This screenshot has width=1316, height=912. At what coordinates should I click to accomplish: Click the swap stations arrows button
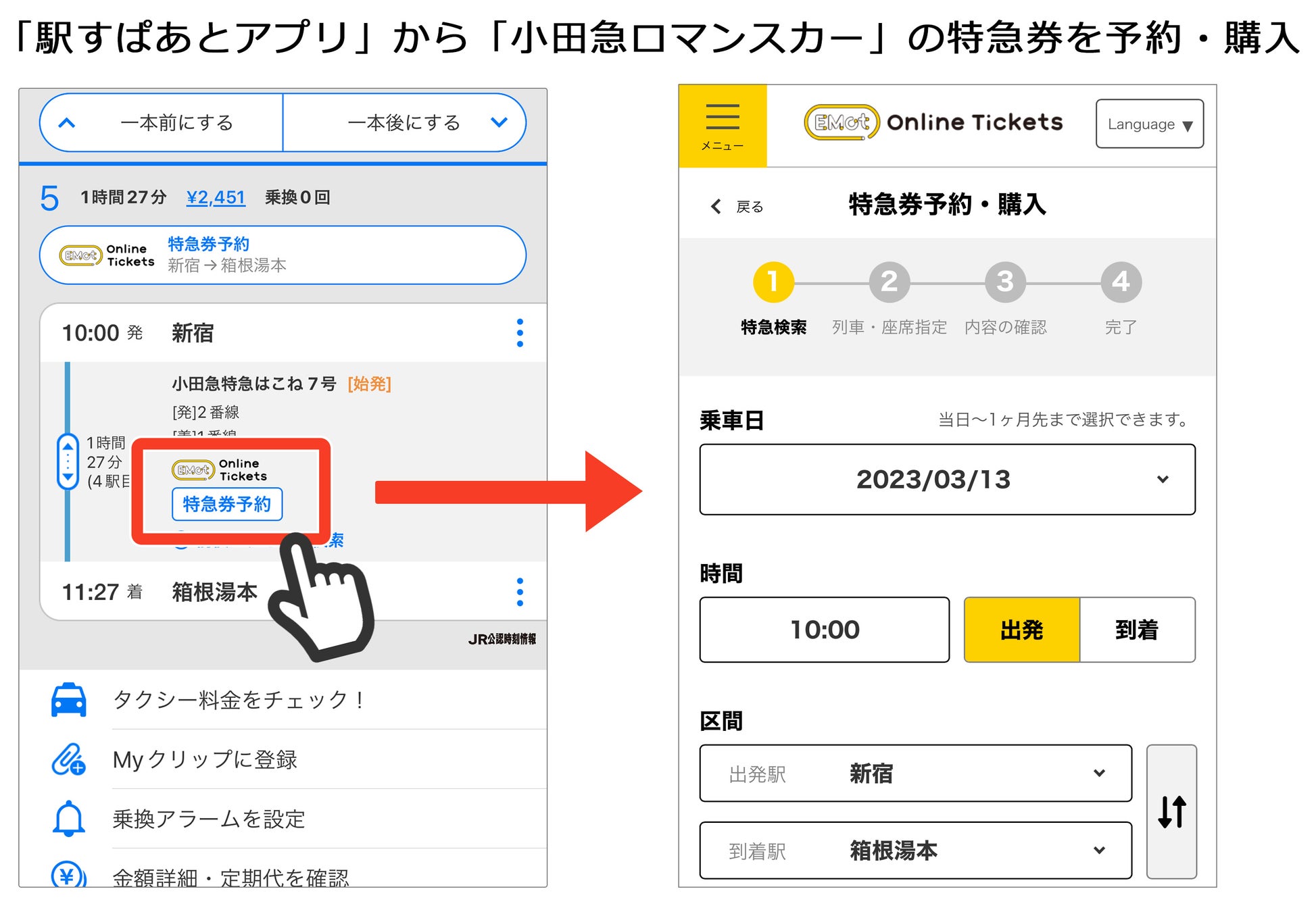1171,811
